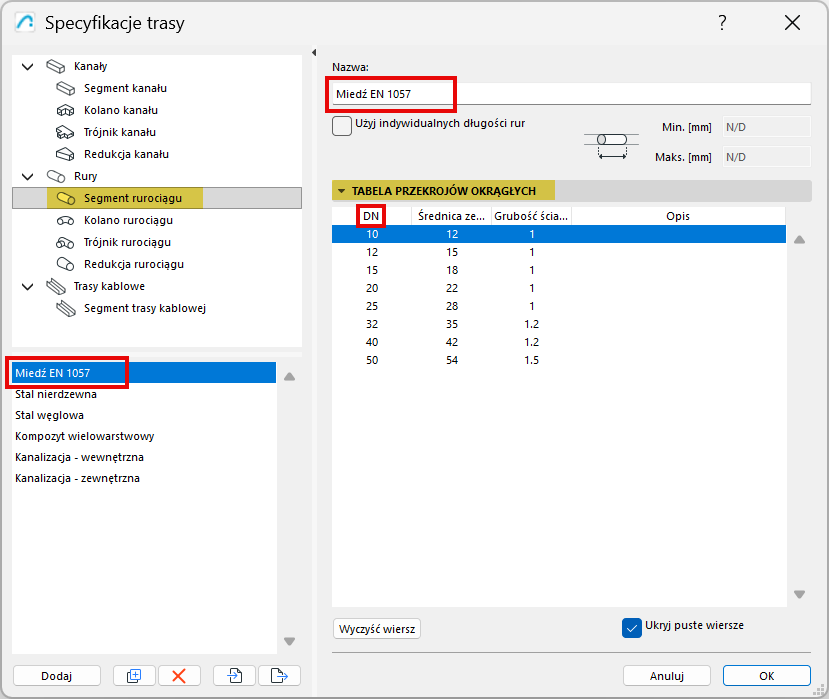Collapse the Kanały tree group
This screenshot has width=829, height=699.
point(27,67)
